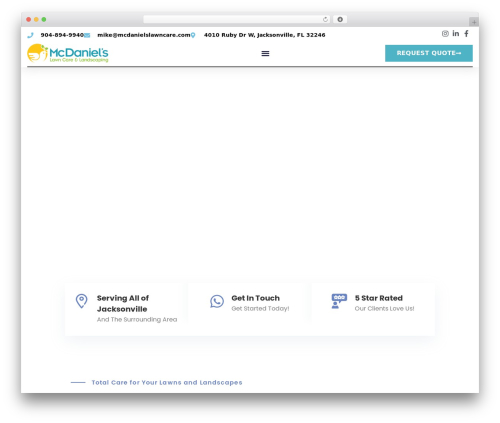Call phone number 904-894-9940

(x=62, y=35)
